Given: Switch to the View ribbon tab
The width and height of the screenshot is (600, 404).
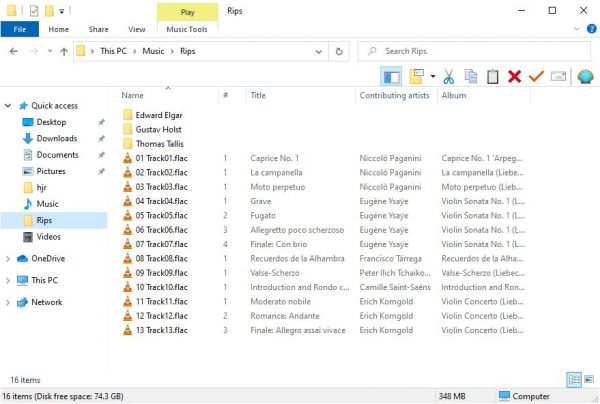Looking at the screenshot, I should pyautogui.click(x=137, y=29).
